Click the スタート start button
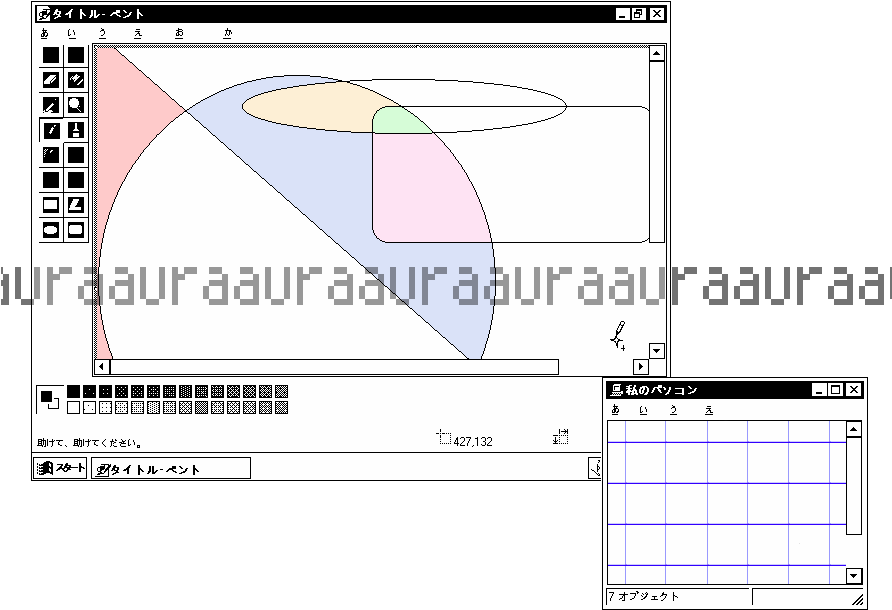The height and width of the screenshot is (610, 892). pyautogui.click(x=61, y=469)
